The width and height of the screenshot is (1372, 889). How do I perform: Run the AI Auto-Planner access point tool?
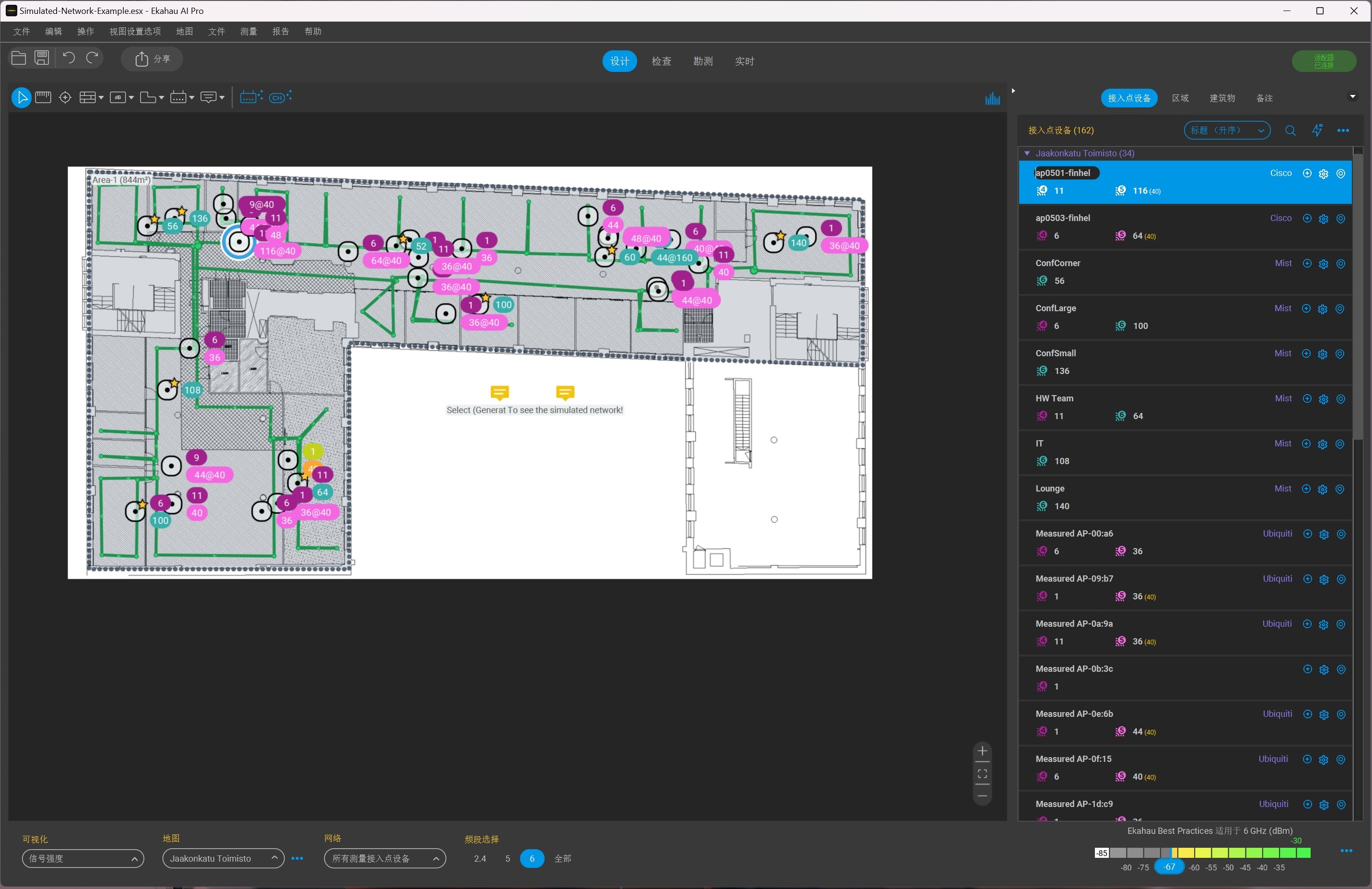point(251,97)
